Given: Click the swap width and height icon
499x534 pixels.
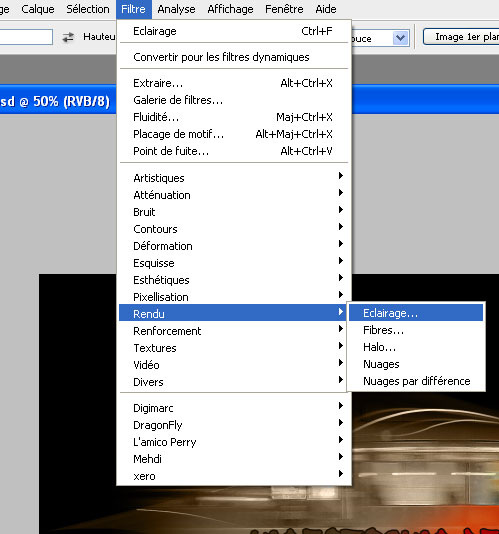Looking at the screenshot, I should click(68, 37).
